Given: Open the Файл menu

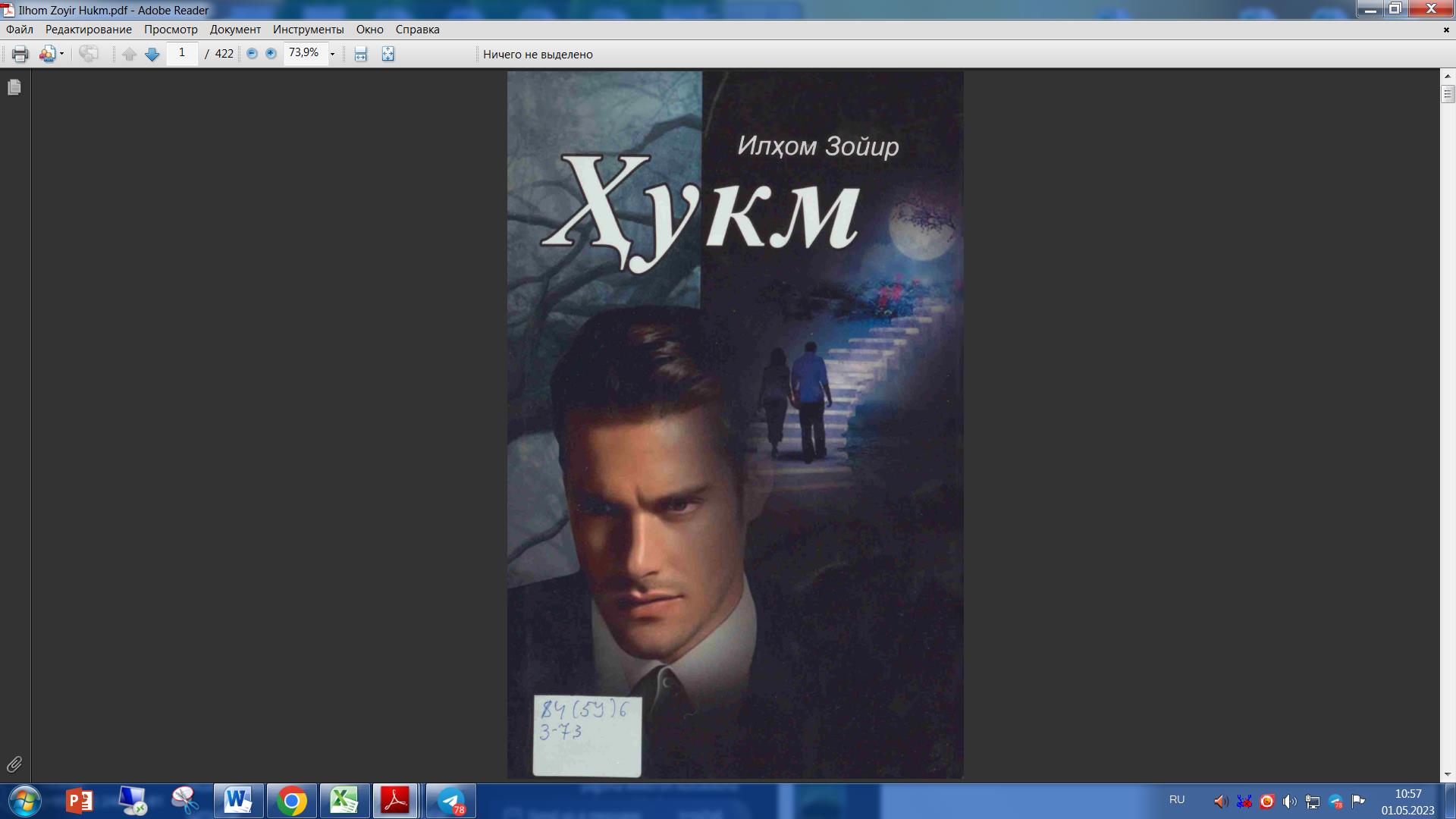Looking at the screenshot, I should click(x=19, y=30).
